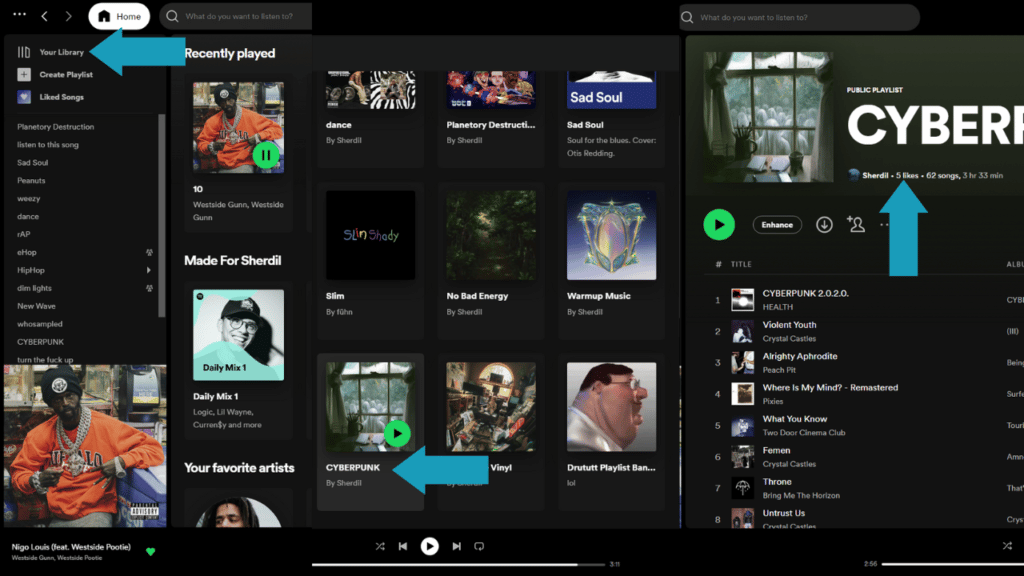1024x576 pixels.
Task: Go back with the left arrow
Action: coord(44,16)
